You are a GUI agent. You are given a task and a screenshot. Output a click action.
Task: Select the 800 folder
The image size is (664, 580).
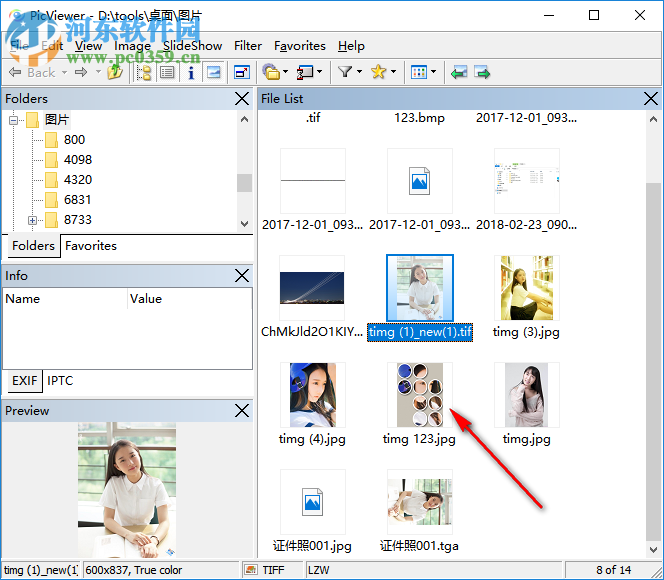click(x=74, y=140)
